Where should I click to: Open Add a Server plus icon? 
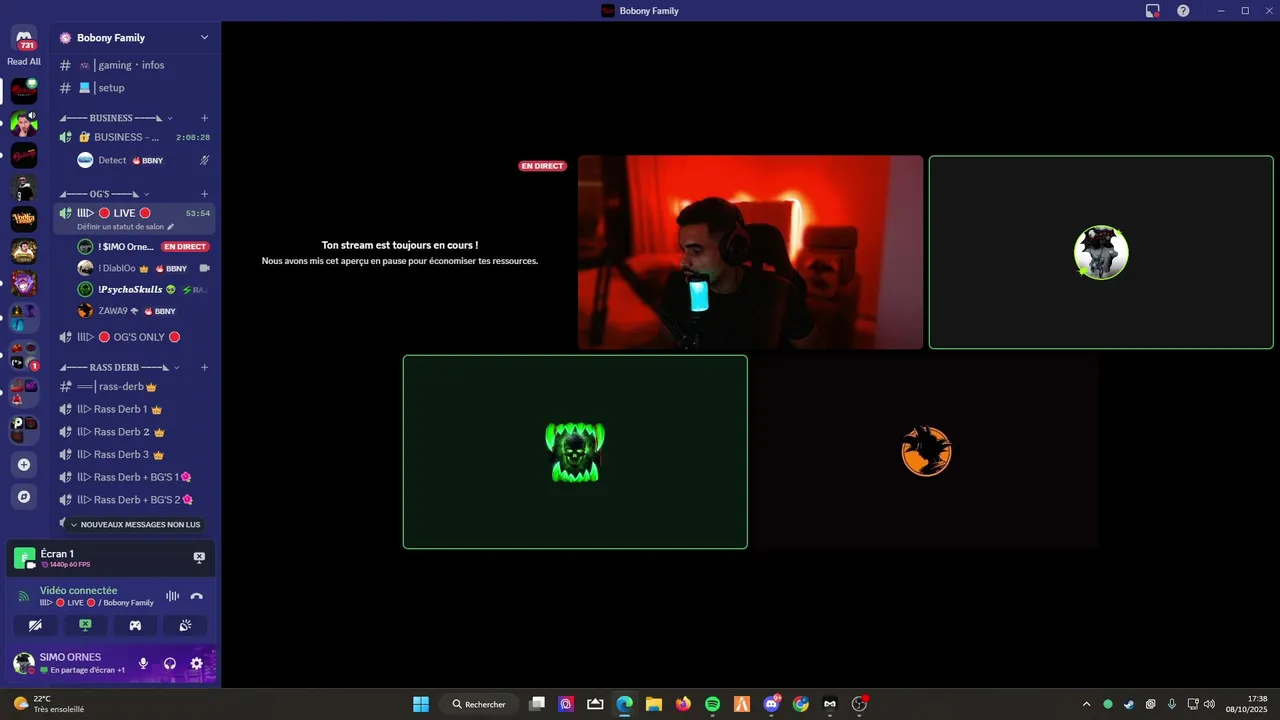tap(24, 465)
